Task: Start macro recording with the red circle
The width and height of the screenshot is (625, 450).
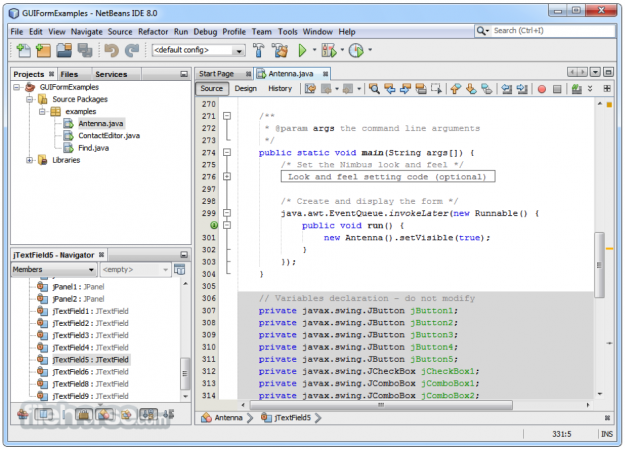Action: (x=542, y=89)
